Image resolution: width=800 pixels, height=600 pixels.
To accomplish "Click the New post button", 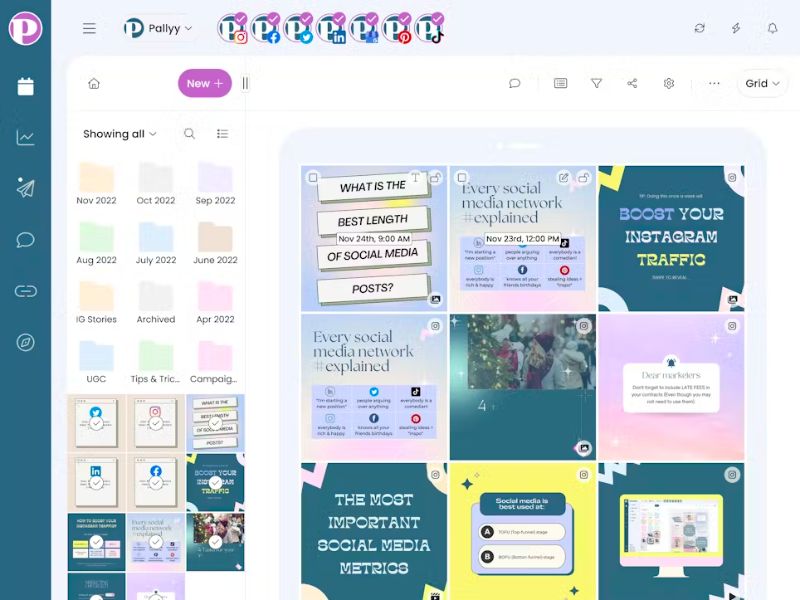I will pos(204,84).
